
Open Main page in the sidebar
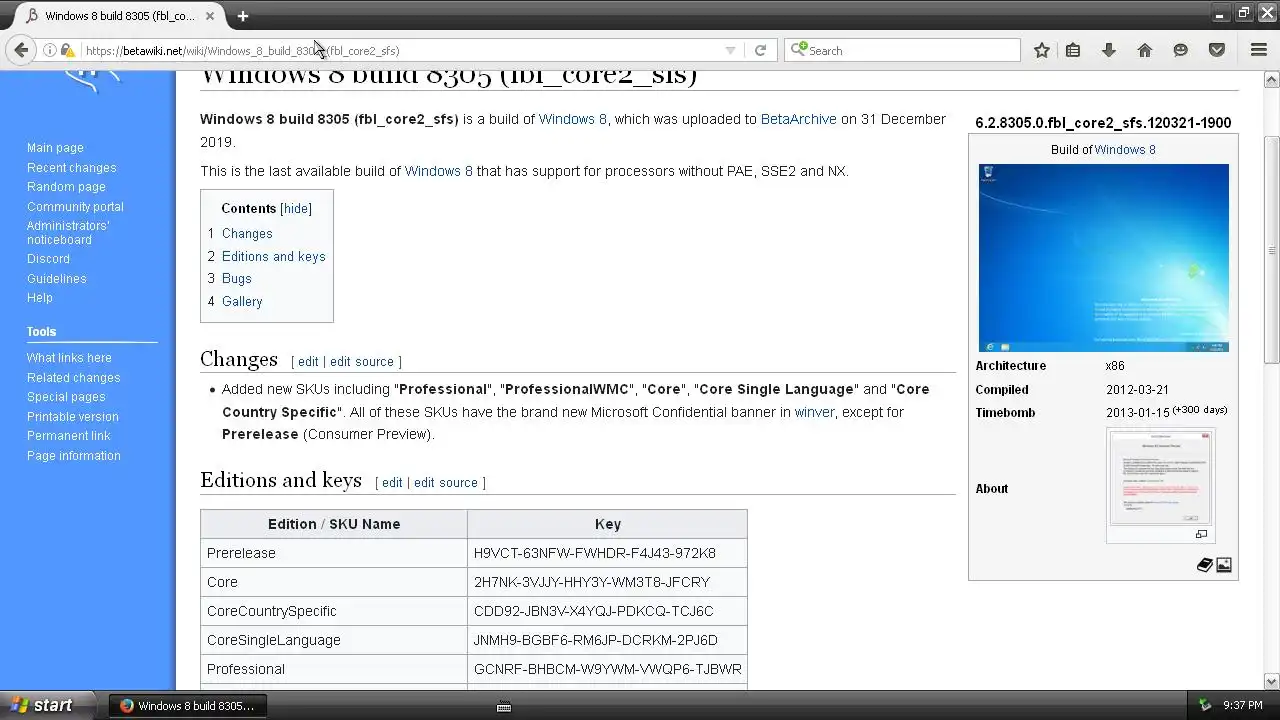click(55, 148)
